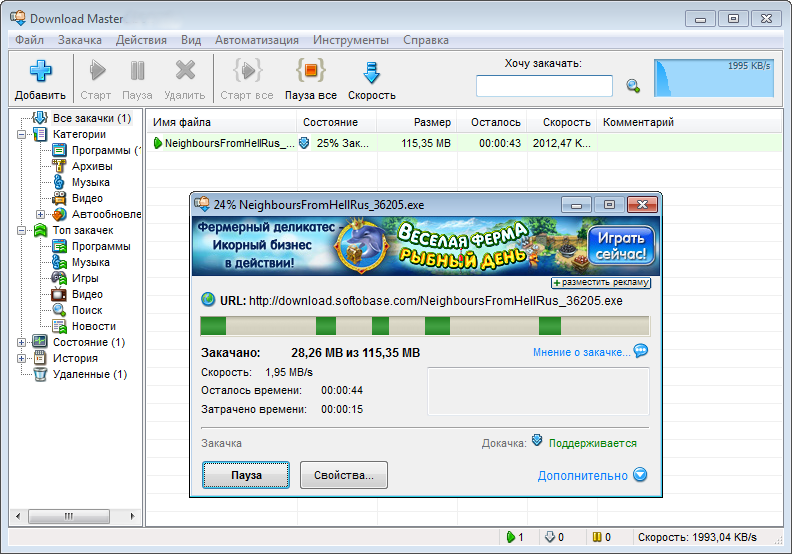This screenshot has height=554, width=792.
Task: Select Видео under Категории
Action: coord(87,198)
